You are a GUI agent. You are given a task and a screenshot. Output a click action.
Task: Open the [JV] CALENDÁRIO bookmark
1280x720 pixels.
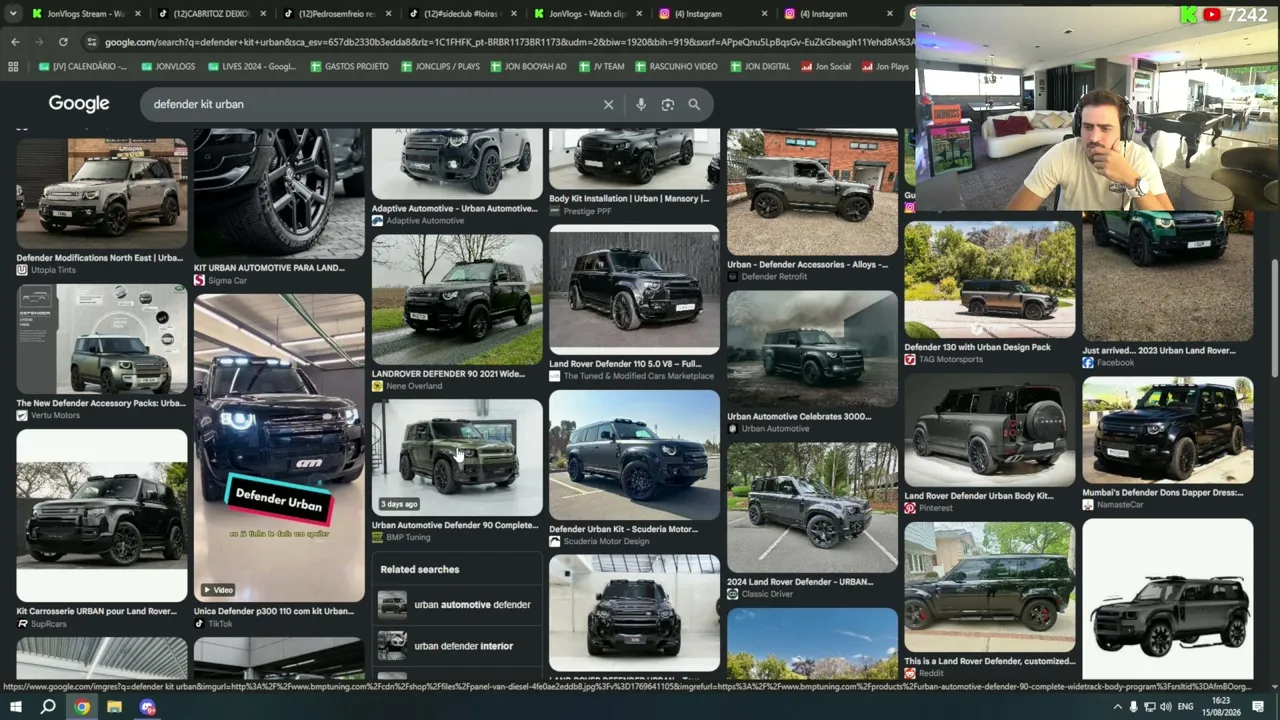pos(82,66)
